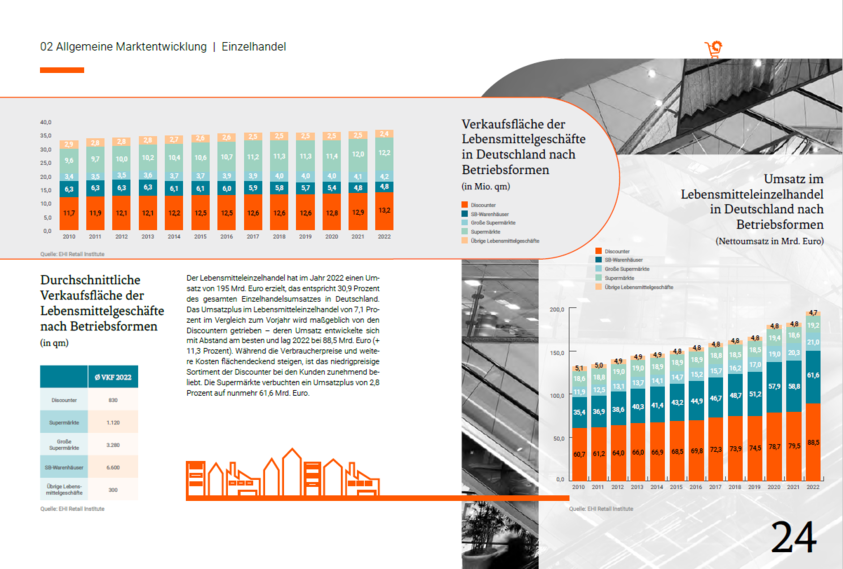
Task: Click the 'Supermärkte' row label in the table
Action: point(64,422)
